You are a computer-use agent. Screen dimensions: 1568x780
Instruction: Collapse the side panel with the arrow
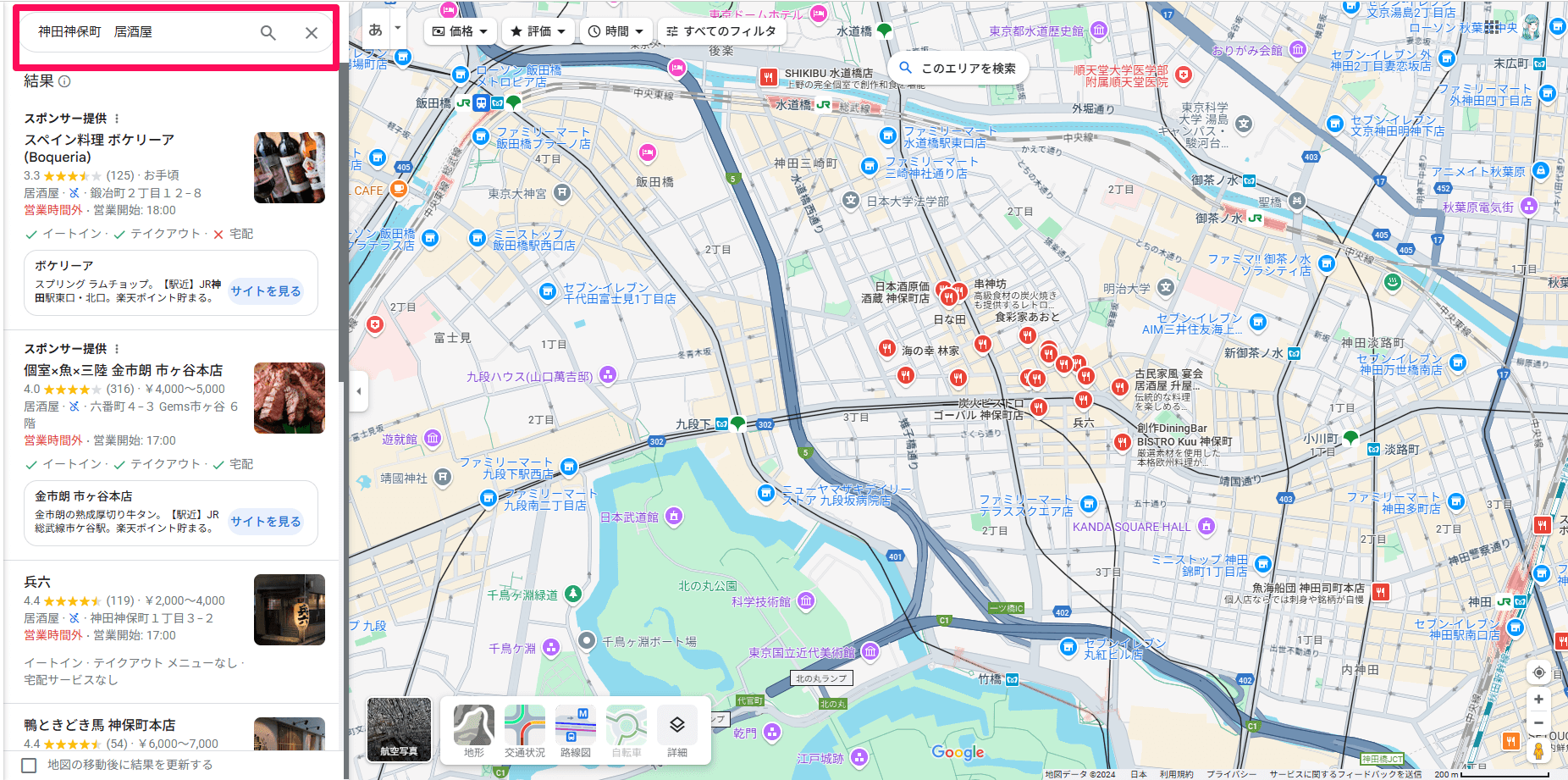358,391
